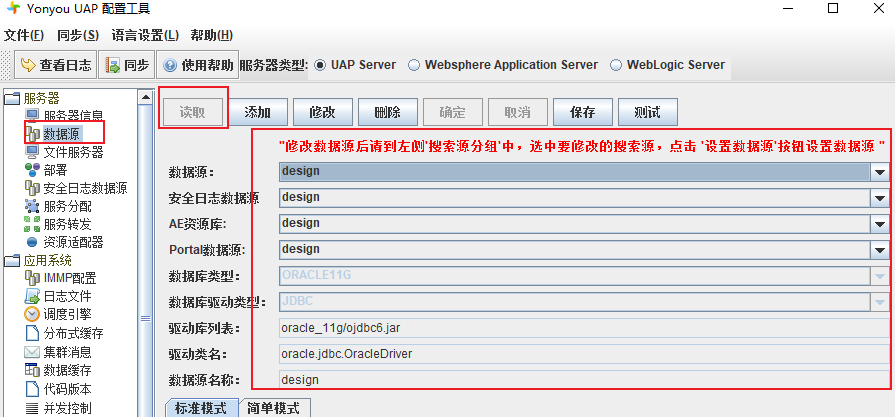
Task: Open the Portal数据源 dropdown arrow
Action: click(x=879, y=250)
